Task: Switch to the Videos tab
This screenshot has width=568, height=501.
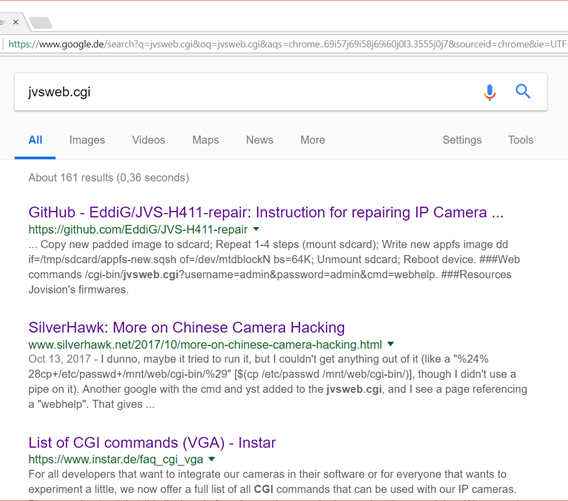Action: click(149, 140)
